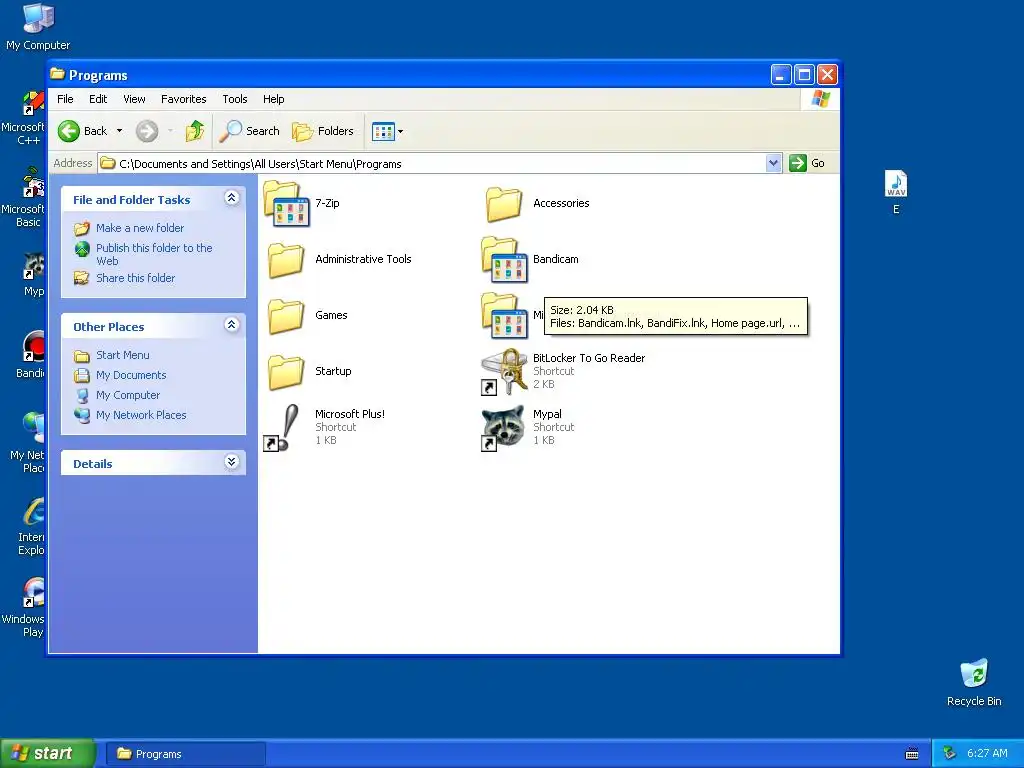
Task: Select the Mypal desktop shortcut icon
Action: click(33, 266)
